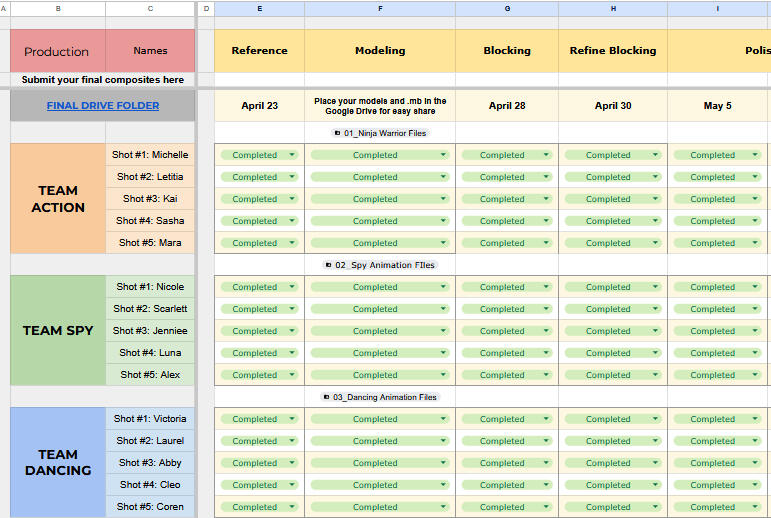771x518 pixels.
Task: Click the TEAM DANCING merged cell
Action: pos(58,462)
